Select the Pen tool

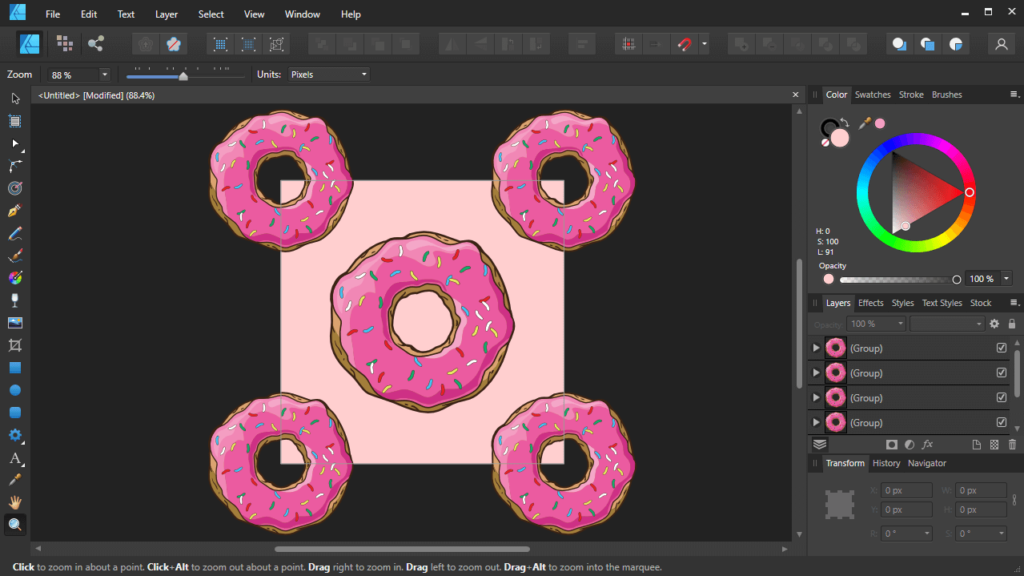coord(15,211)
